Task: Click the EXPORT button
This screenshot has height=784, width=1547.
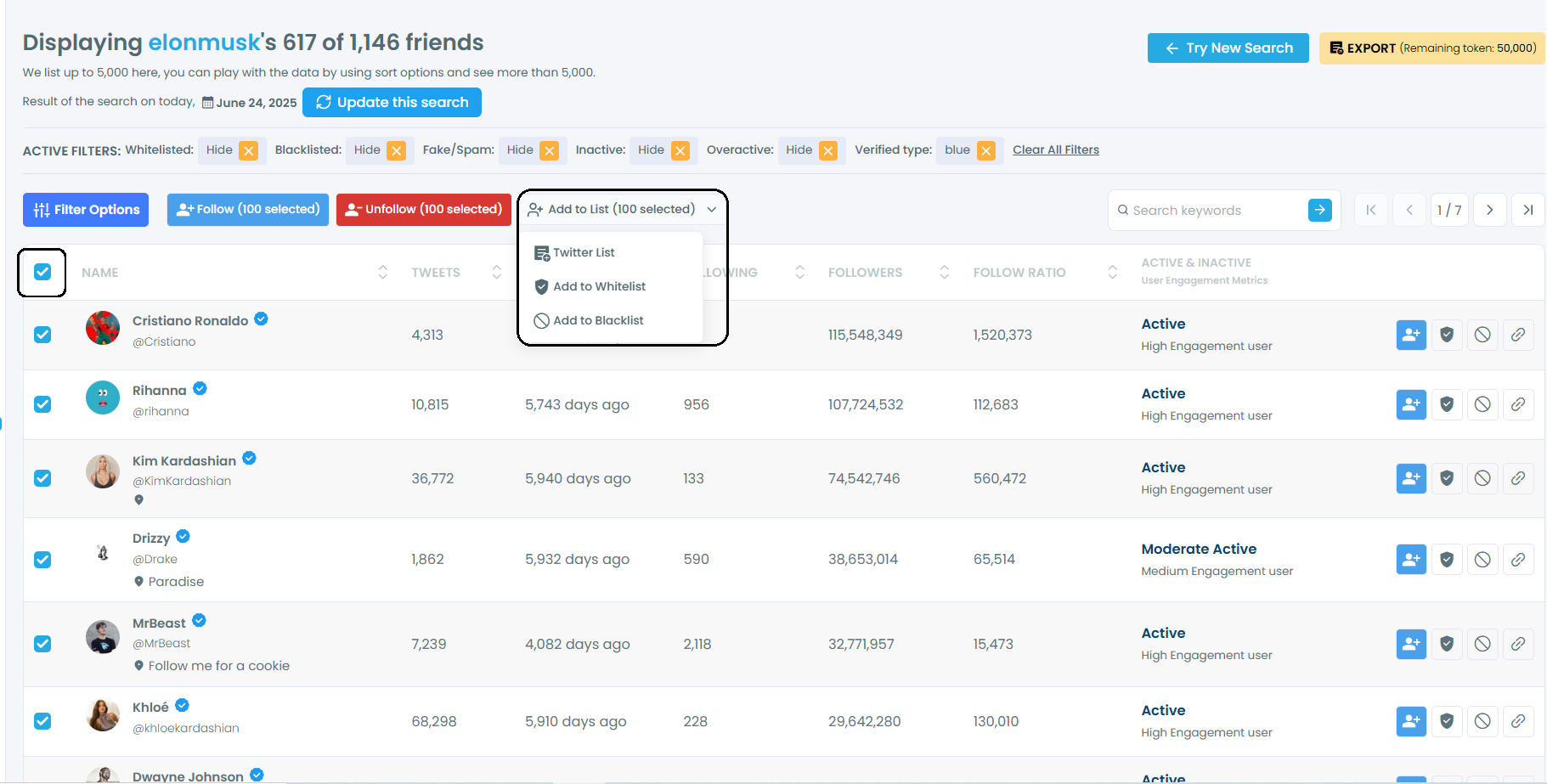Action: [1432, 48]
